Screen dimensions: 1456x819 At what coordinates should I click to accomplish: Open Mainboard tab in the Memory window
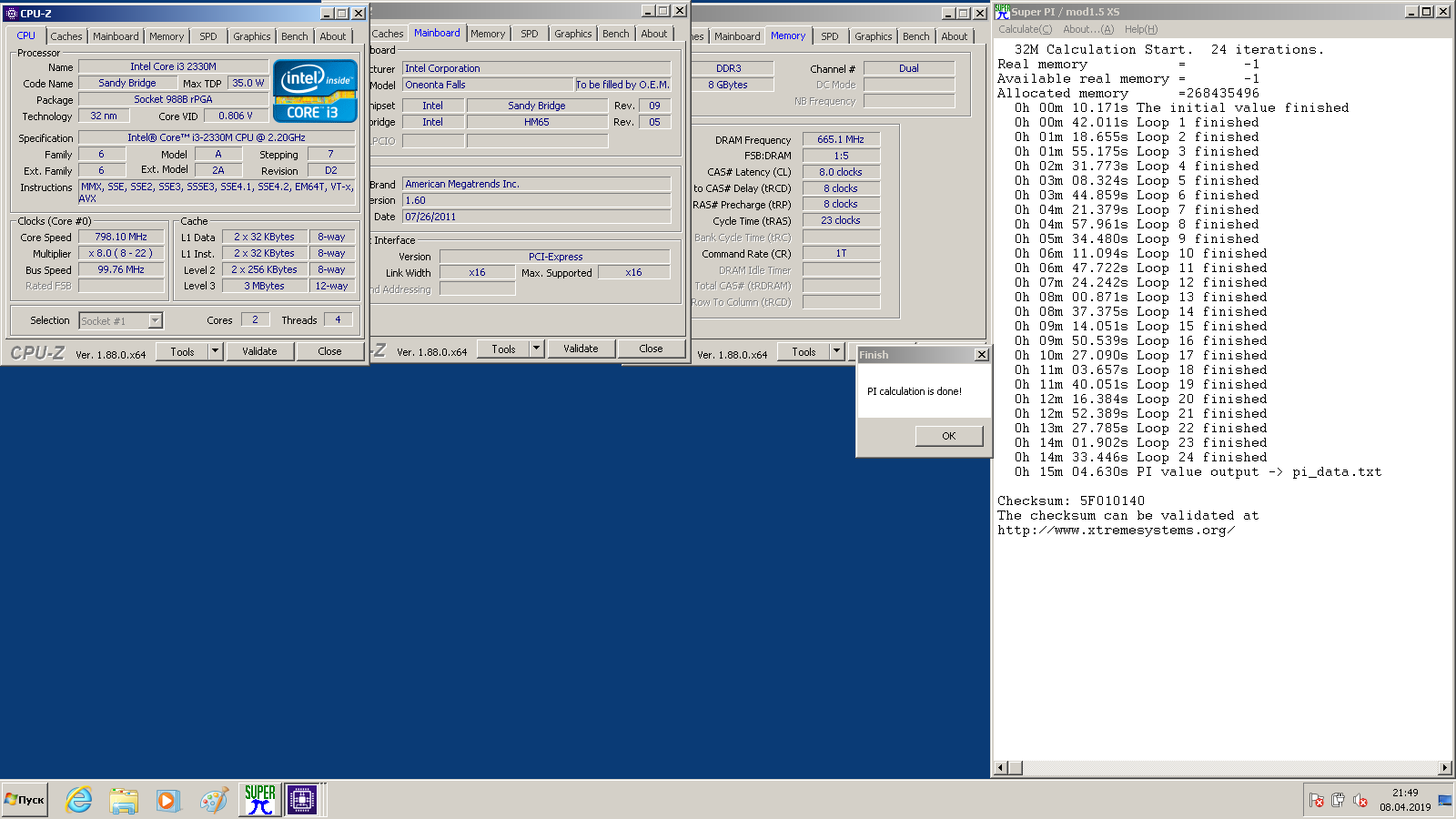click(x=737, y=36)
